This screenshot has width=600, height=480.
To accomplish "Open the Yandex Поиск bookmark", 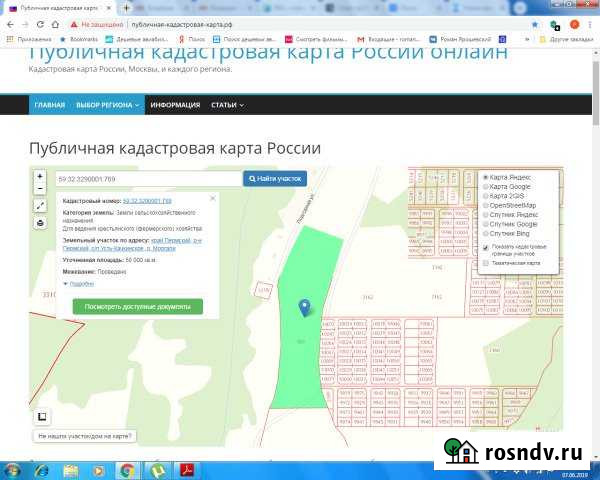I will 192,39.
